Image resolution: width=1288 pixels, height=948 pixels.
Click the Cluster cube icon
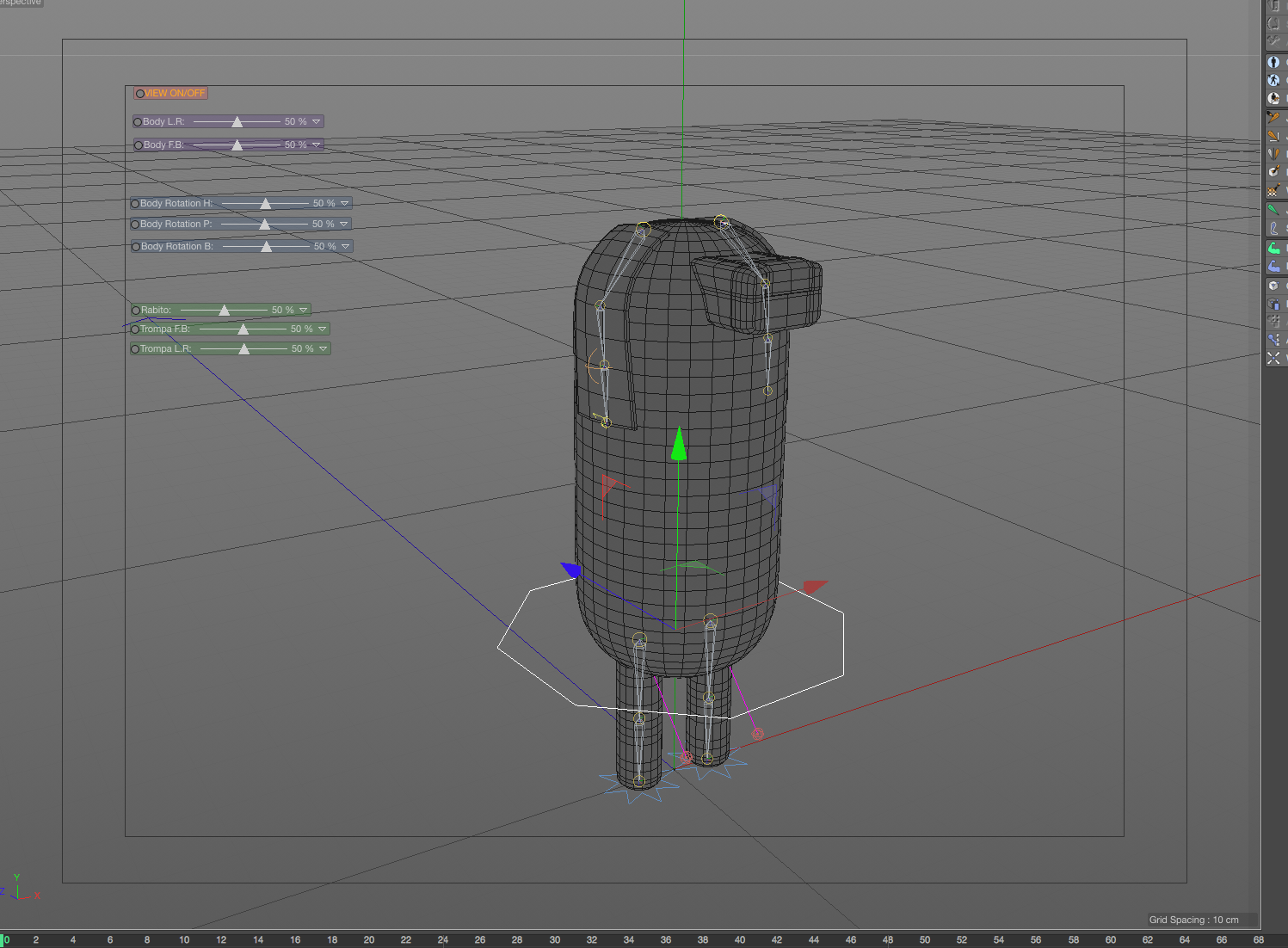coord(1273,286)
